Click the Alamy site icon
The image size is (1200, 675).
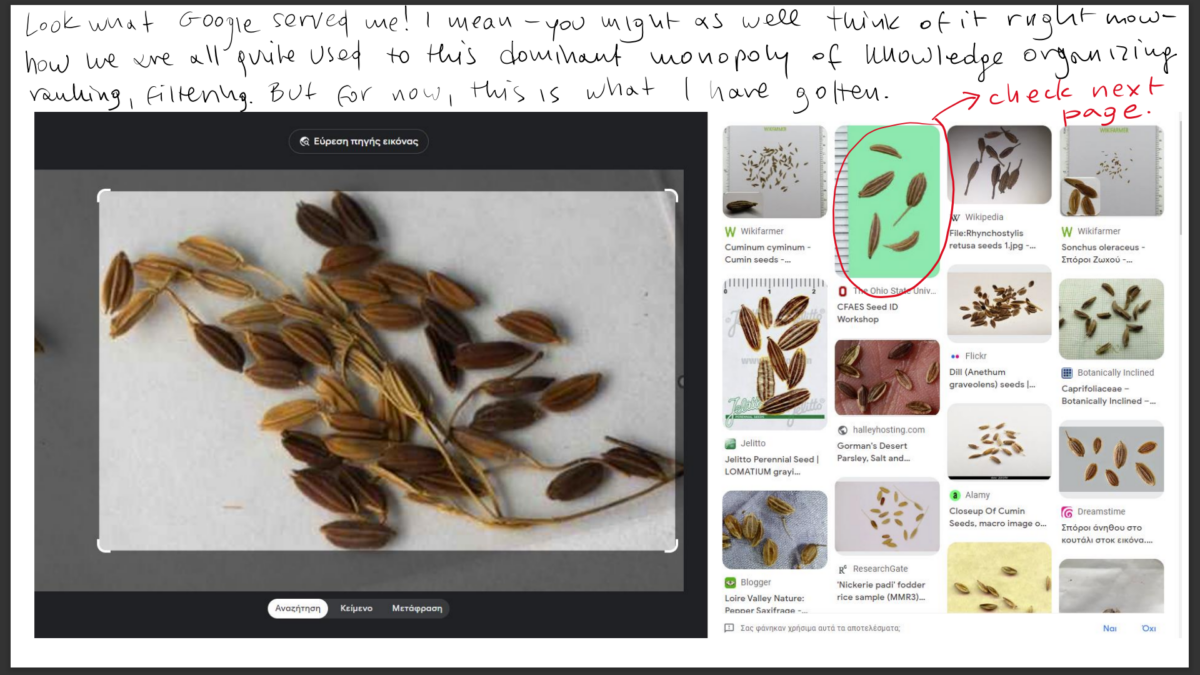955,495
